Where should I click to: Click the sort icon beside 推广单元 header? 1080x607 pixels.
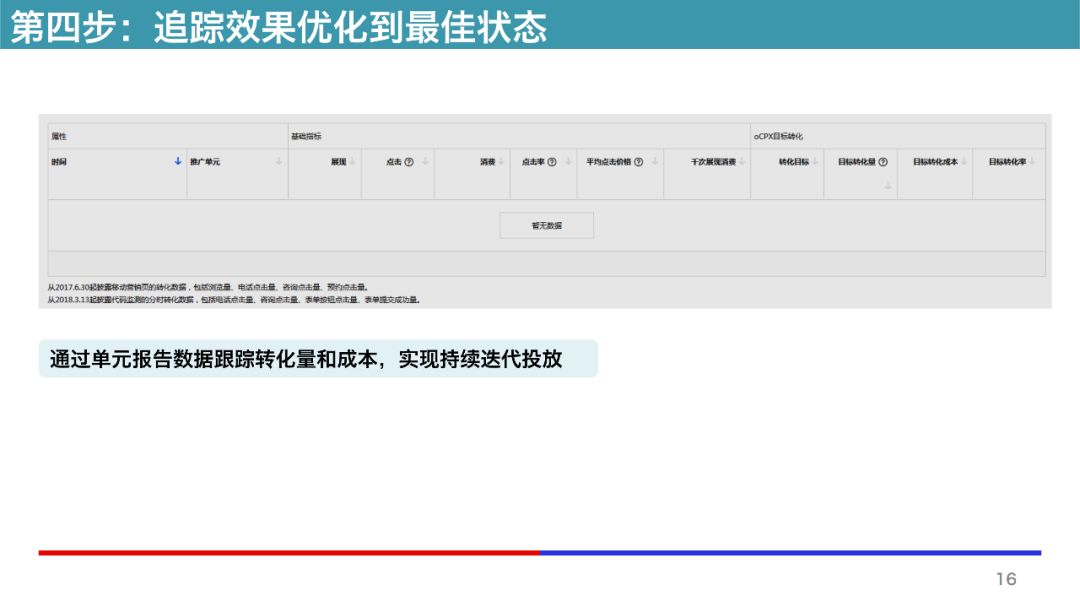click(x=277, y=160)
